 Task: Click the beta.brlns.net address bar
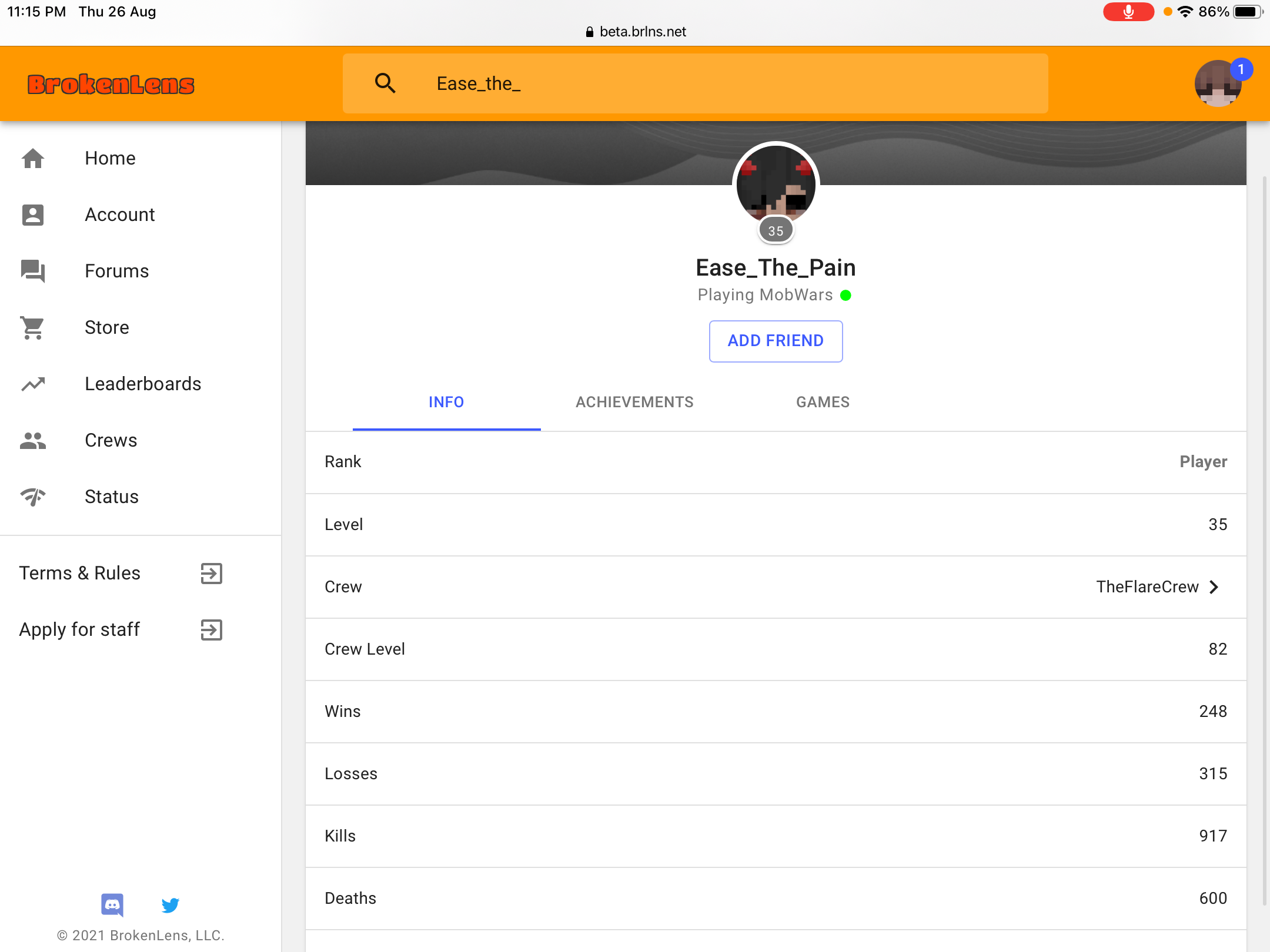[636, 32]
